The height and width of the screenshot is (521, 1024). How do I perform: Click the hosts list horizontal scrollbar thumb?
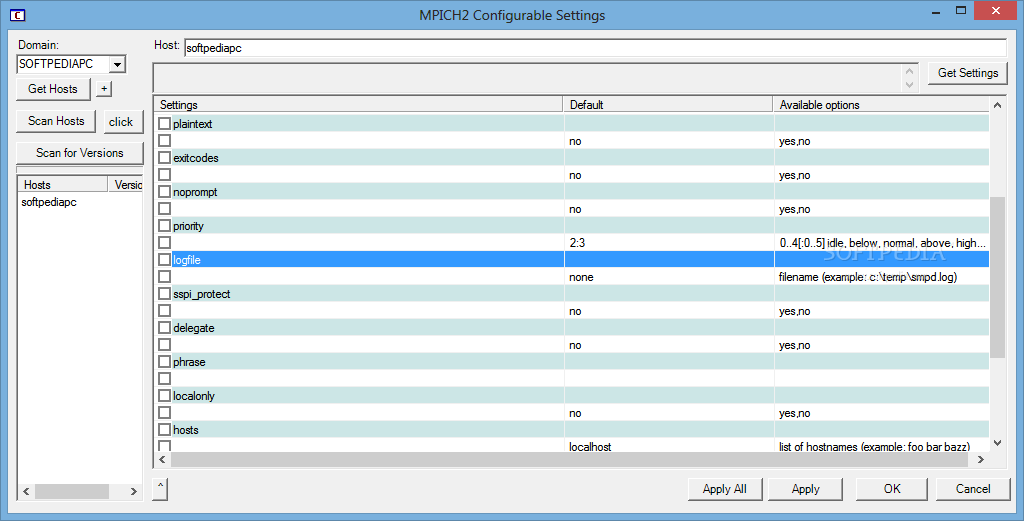click(x=72, y=491)
